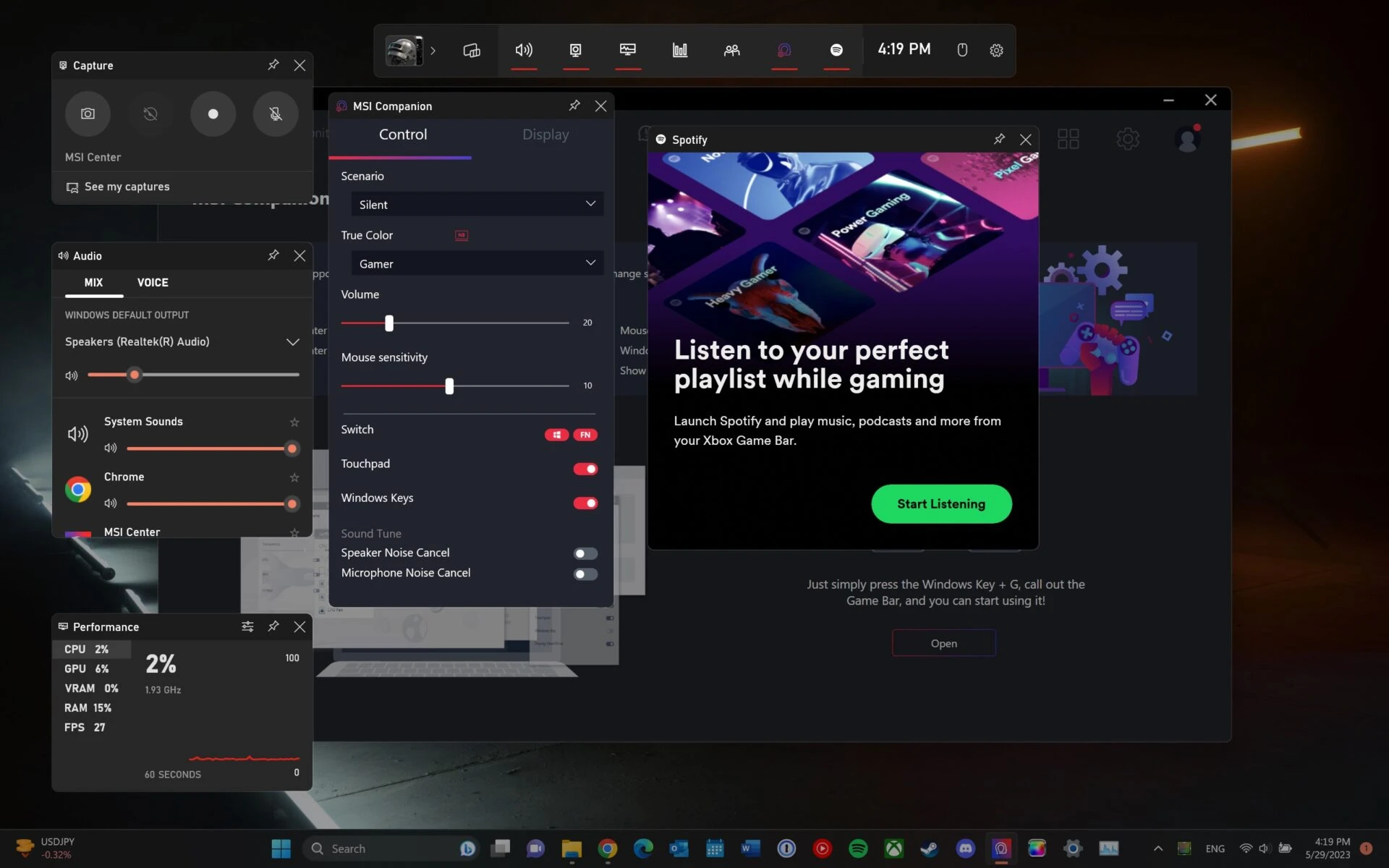Viewport: 1389px width, 868px height.
Task: Open the Scenario dropdown showing Silent
Action: [477, 204]
